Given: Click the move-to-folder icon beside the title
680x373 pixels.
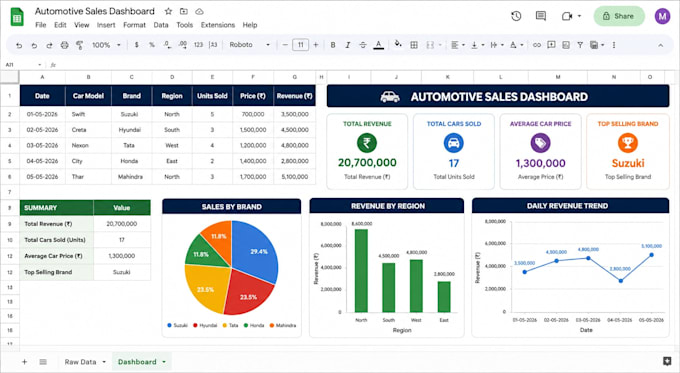Looking at the screenshot, I should 184,11.
